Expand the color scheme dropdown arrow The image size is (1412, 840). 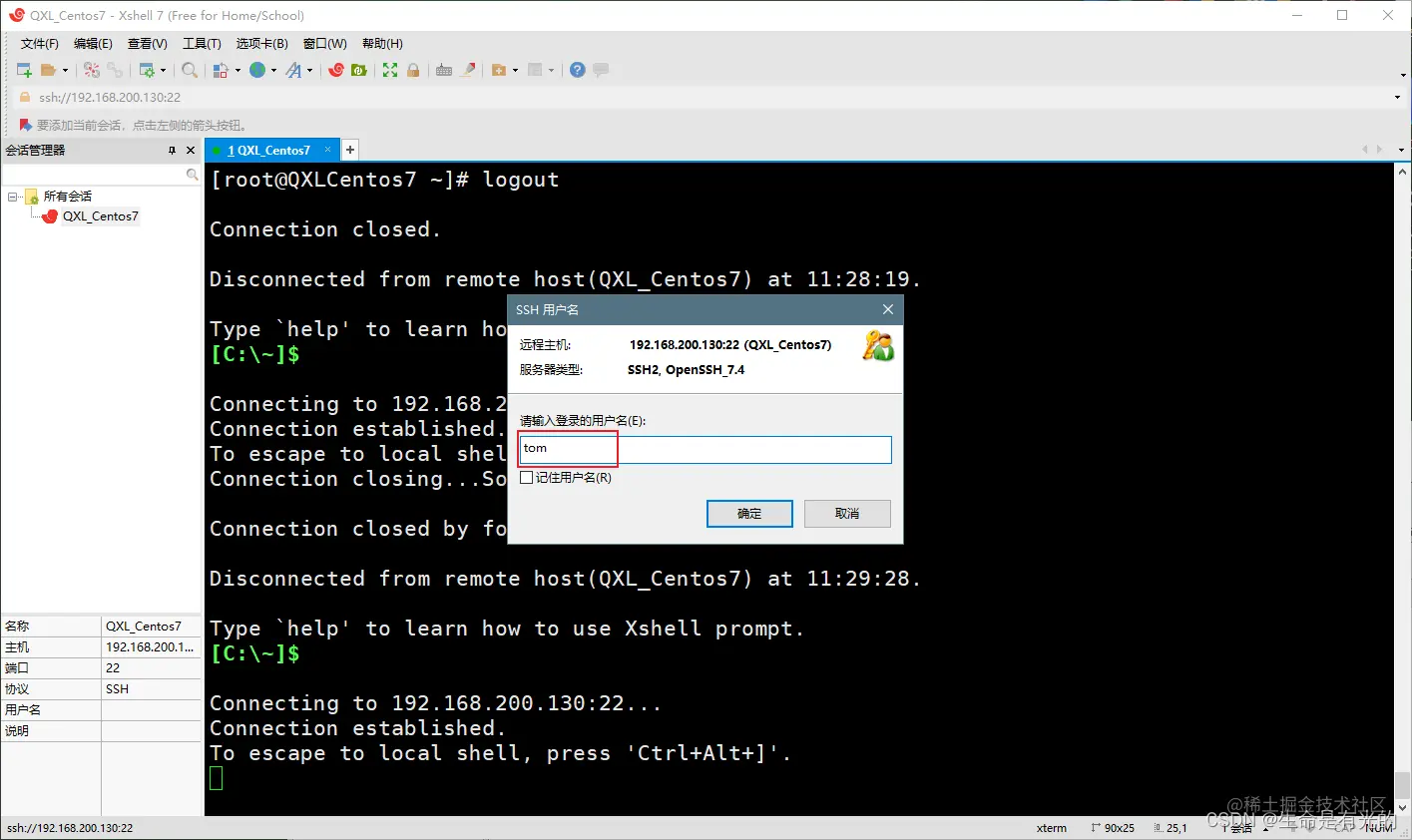tap(237, 70)
